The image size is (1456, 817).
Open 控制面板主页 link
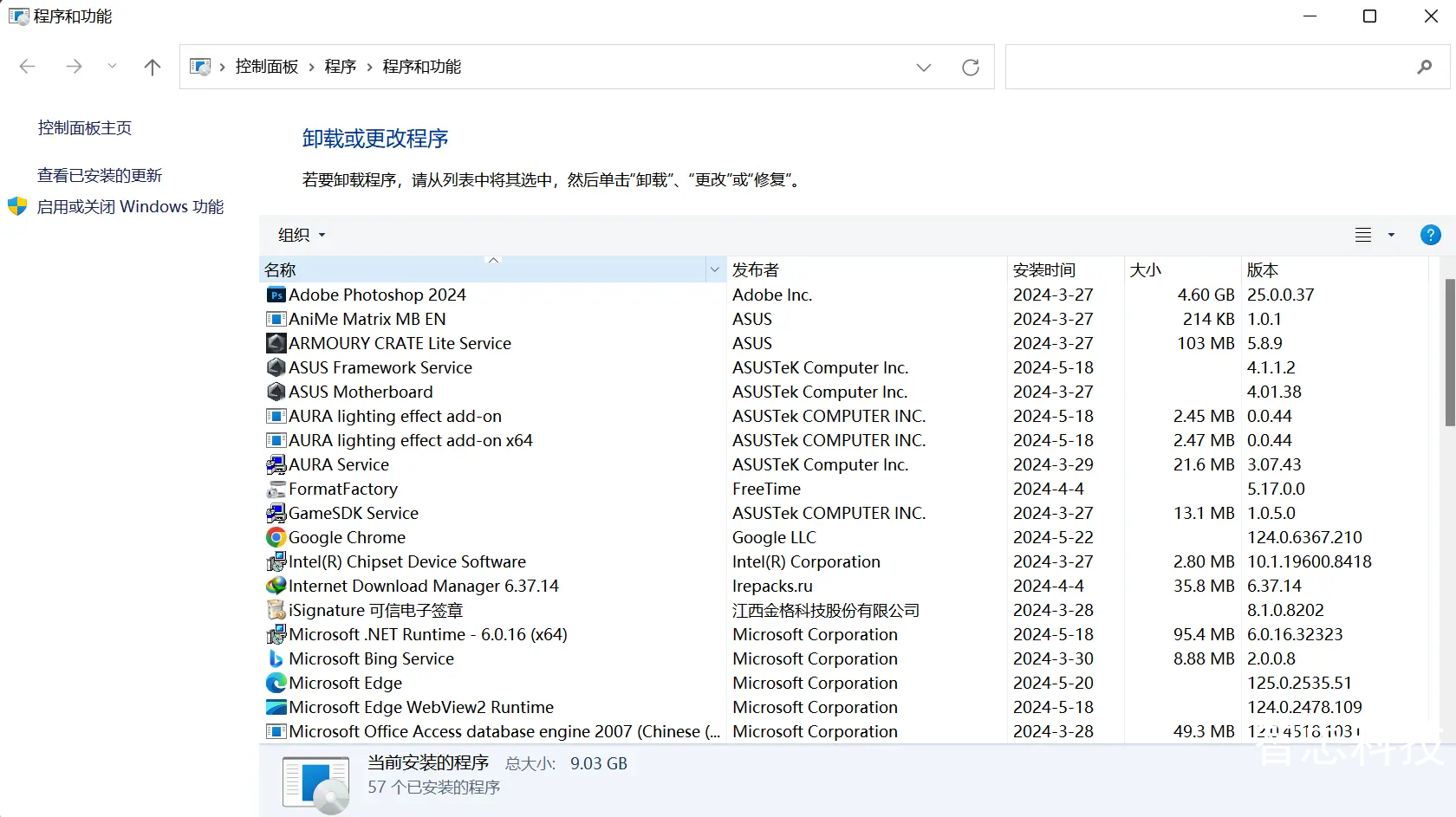[x=85, y=128]
